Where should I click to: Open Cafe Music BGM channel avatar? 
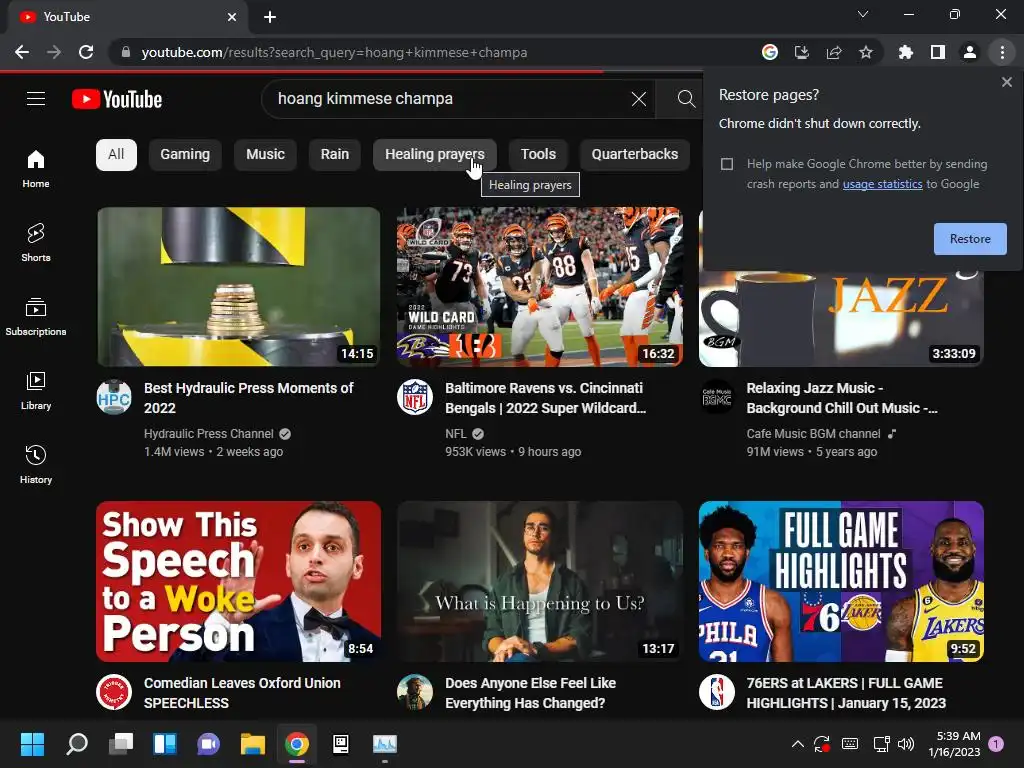(717, 397)
